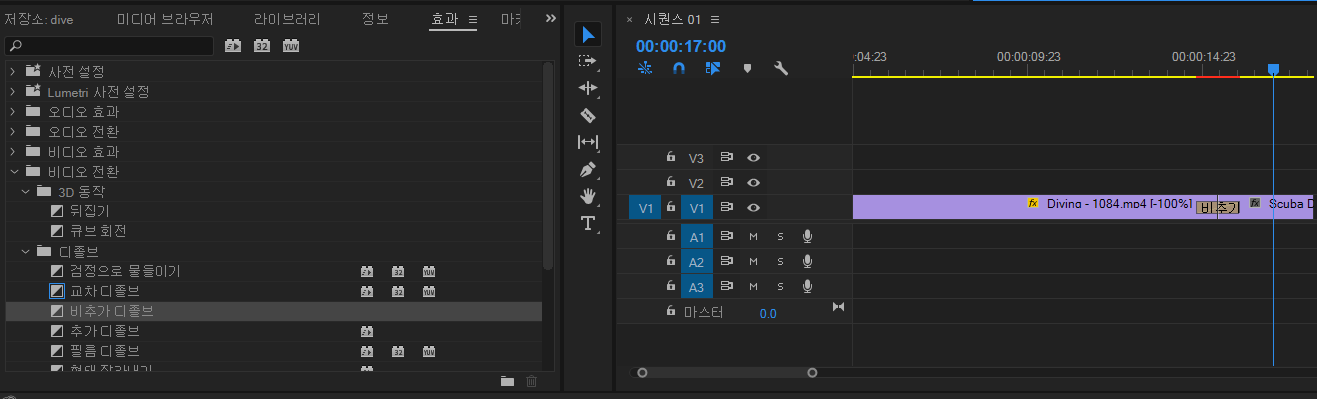Click source patch V1 button
This screenshot has height=399, width=1317.
coord(645,208)
